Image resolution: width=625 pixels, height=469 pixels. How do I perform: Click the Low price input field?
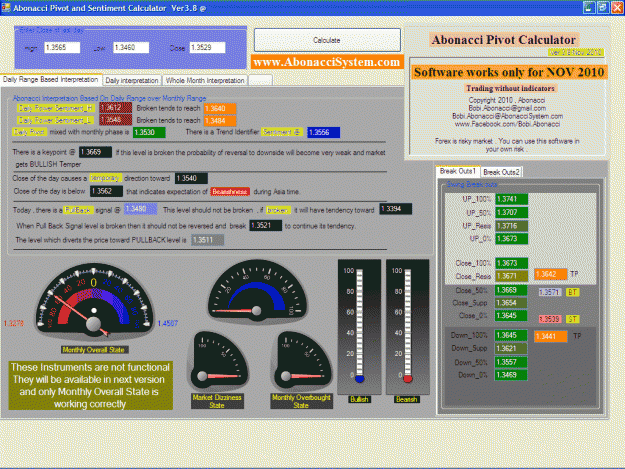click(131, 47)
